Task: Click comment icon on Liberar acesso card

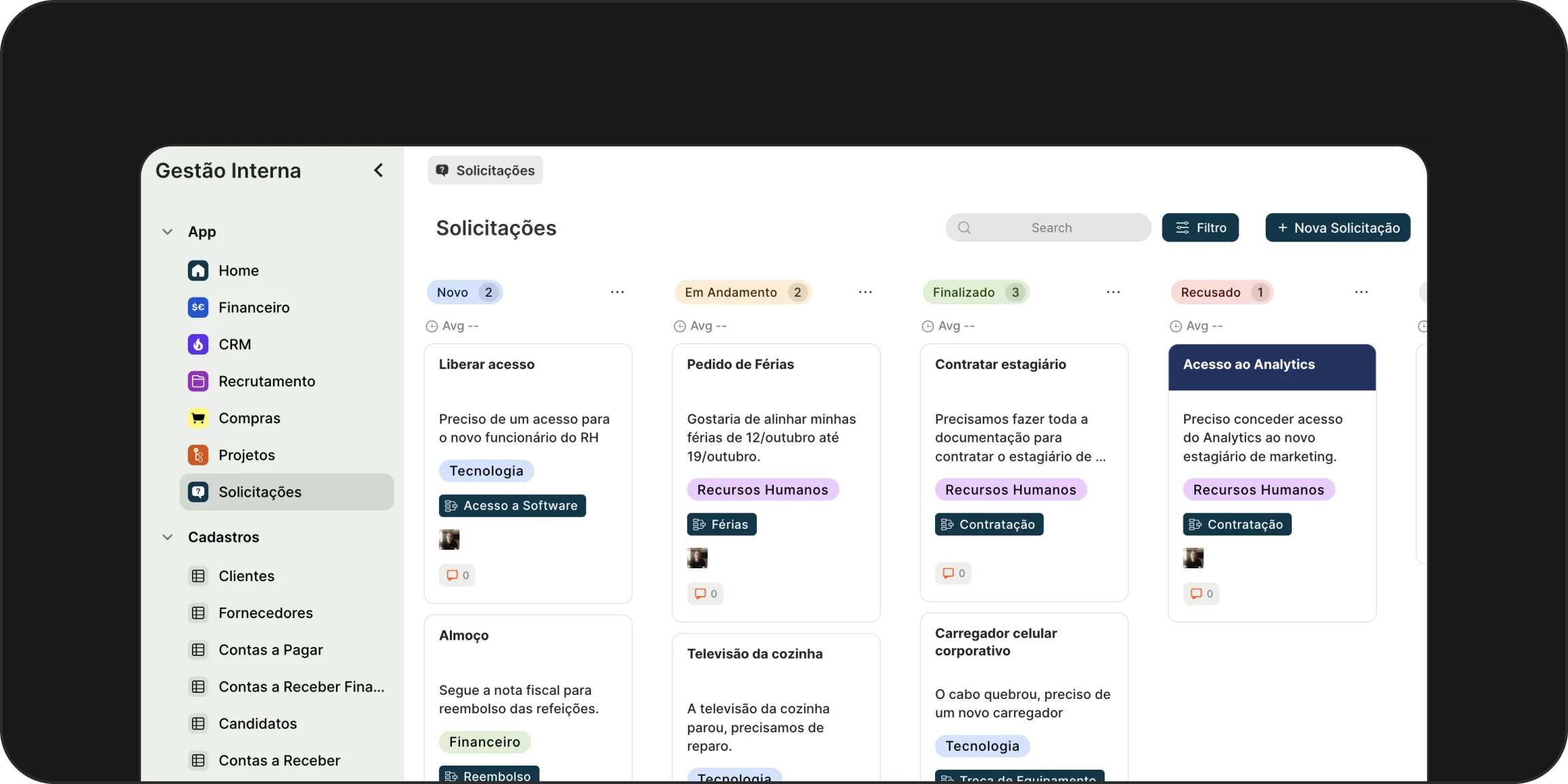Action: pyautogui.click(x=453, y=575)
